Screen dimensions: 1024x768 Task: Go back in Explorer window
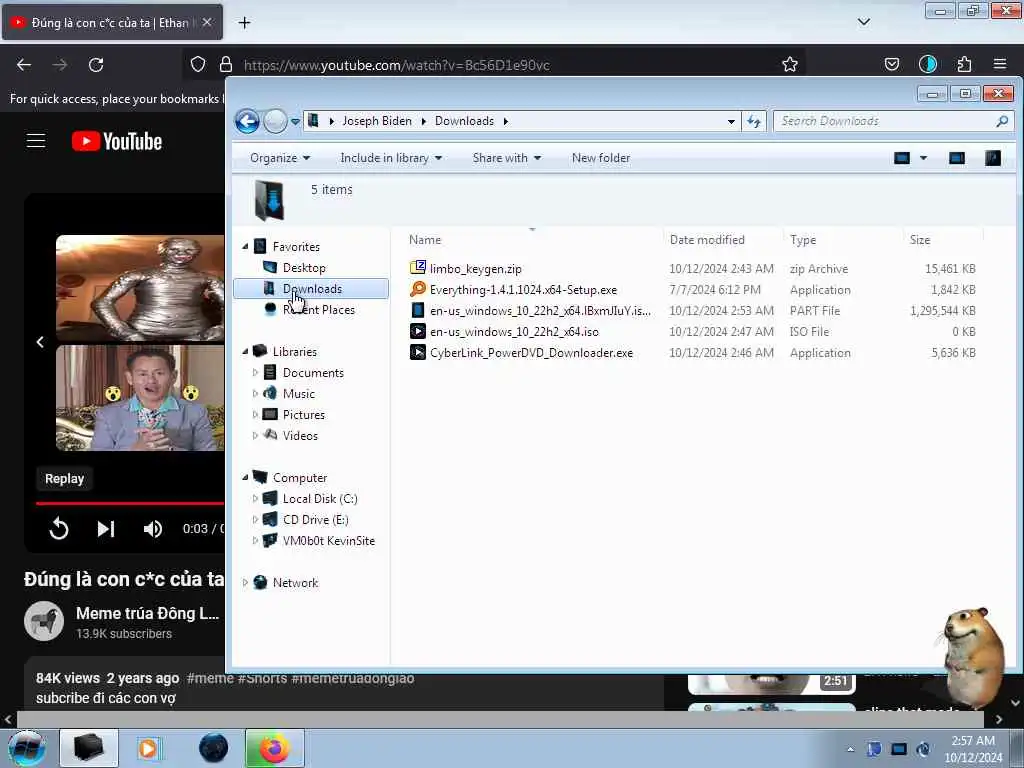[248, 121]
